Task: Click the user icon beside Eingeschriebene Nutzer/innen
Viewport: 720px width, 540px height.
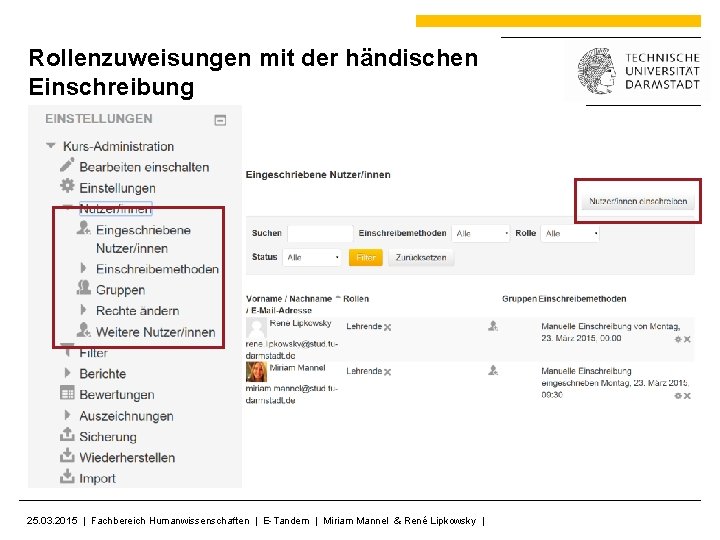Action: point(83,228)
